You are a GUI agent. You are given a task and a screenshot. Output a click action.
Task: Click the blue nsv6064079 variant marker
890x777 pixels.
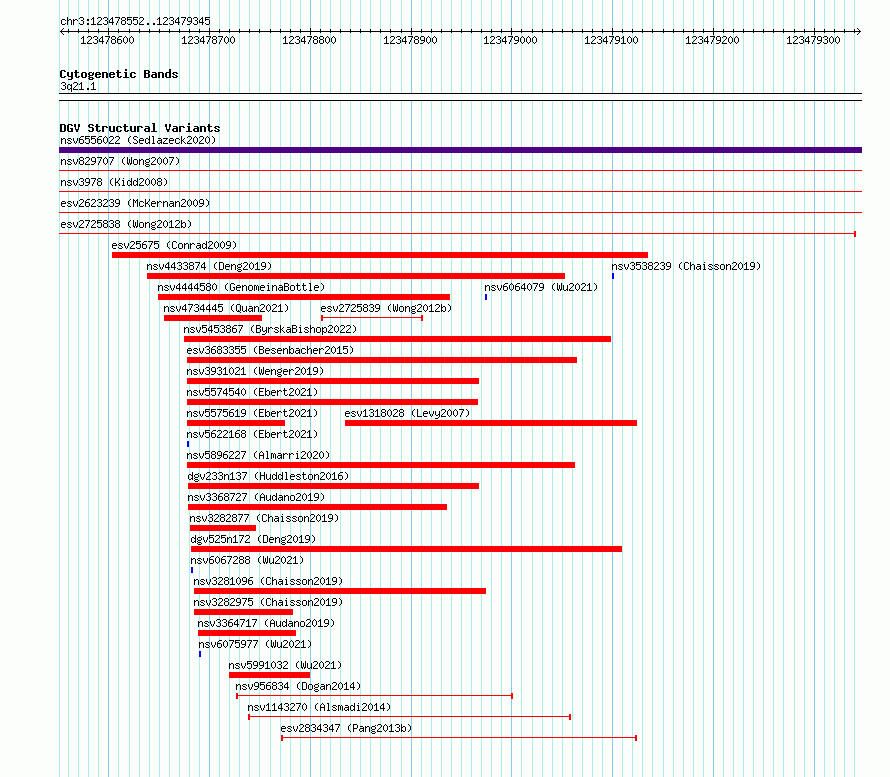486,297
